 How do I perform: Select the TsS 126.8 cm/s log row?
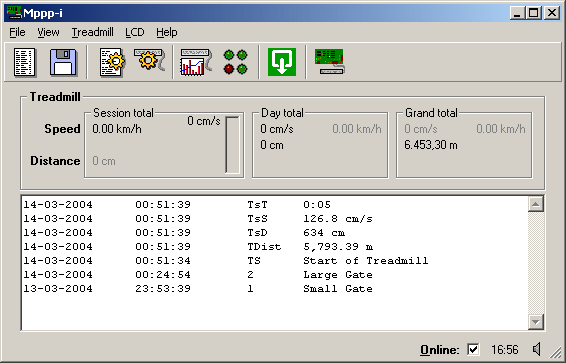pos(274,219)
